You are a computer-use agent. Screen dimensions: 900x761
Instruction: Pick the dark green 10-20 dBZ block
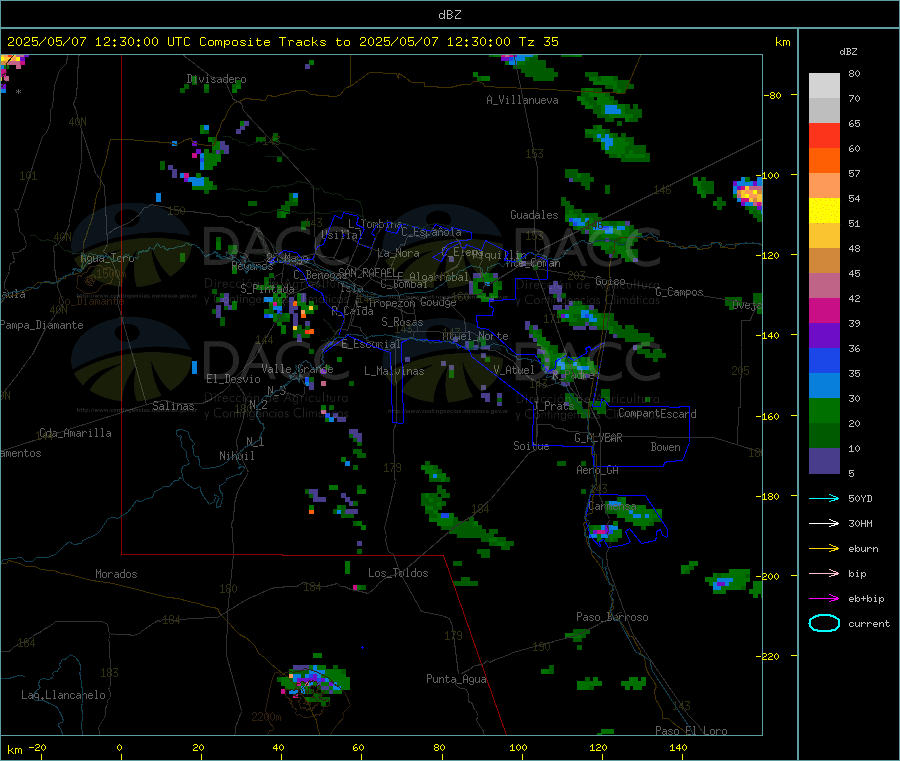[824, 436]
